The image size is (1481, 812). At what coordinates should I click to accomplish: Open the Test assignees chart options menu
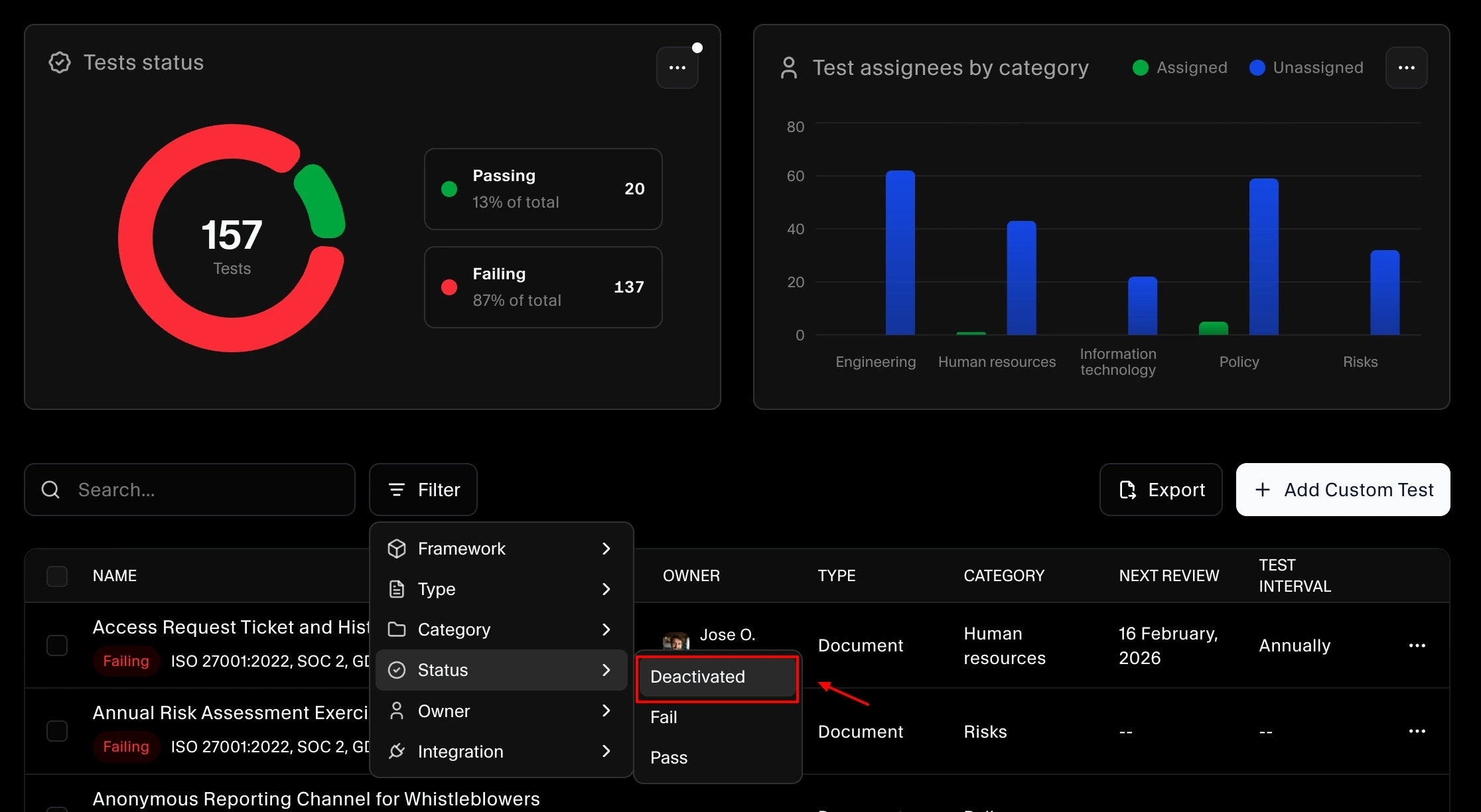click(1406, 68)
